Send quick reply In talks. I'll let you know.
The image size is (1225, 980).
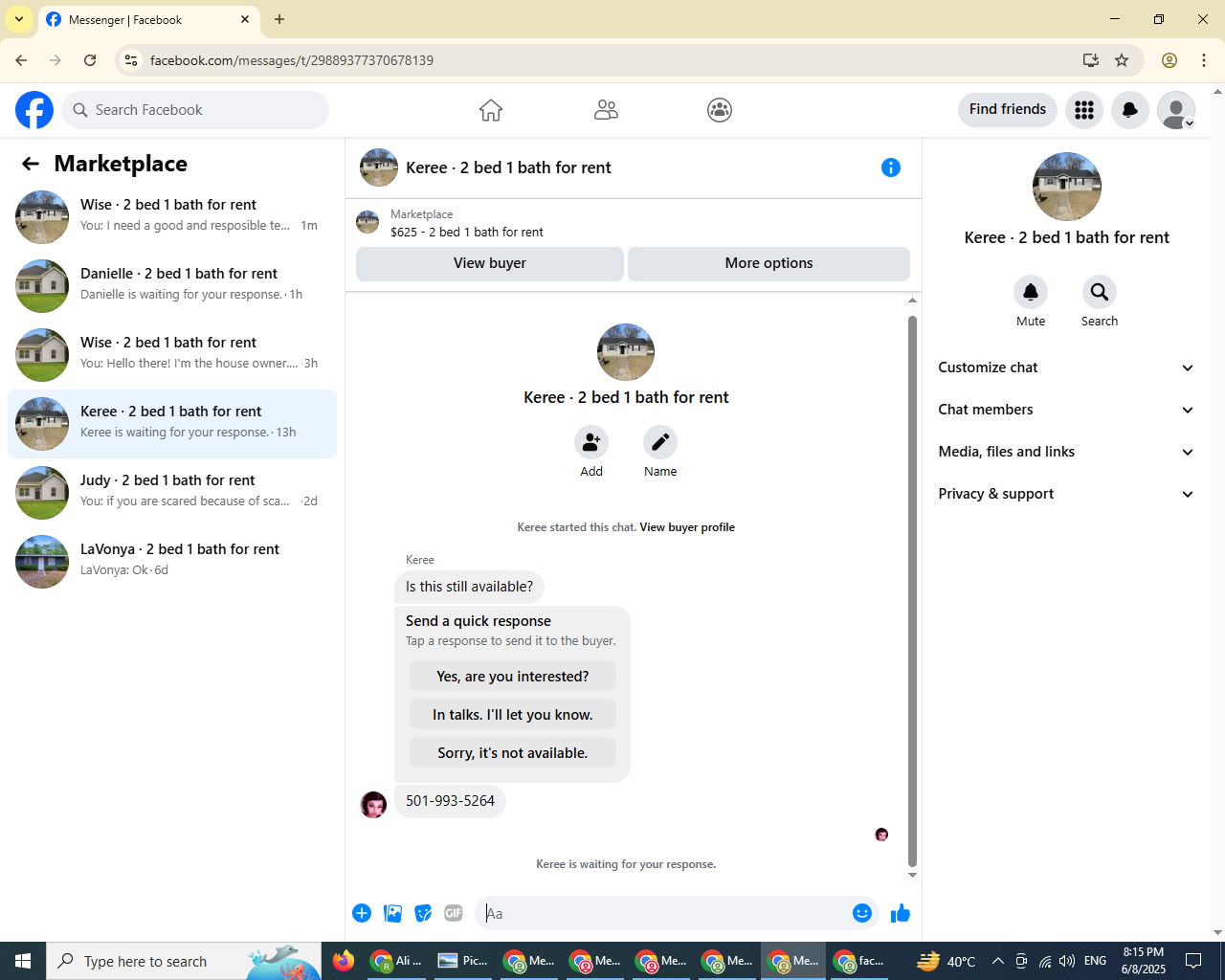(512, 714)
